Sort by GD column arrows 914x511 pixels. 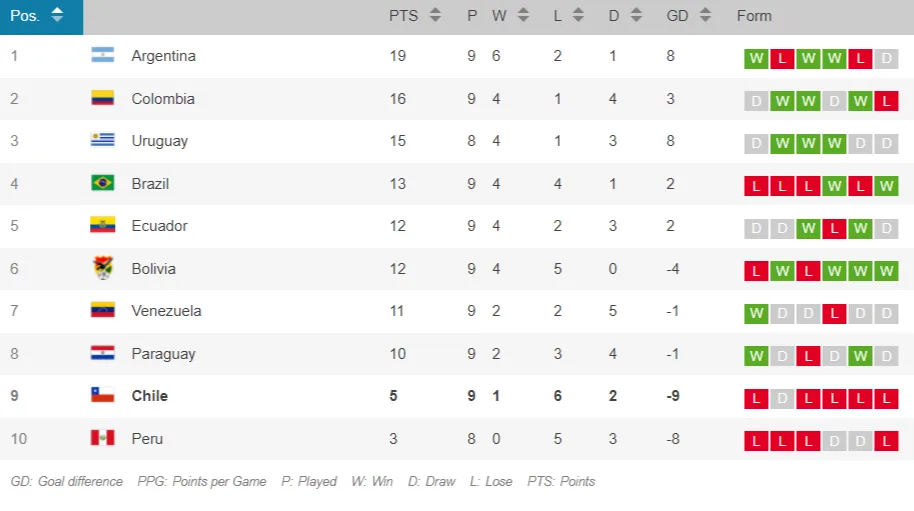pyautogui.click(x=705, y=16)
